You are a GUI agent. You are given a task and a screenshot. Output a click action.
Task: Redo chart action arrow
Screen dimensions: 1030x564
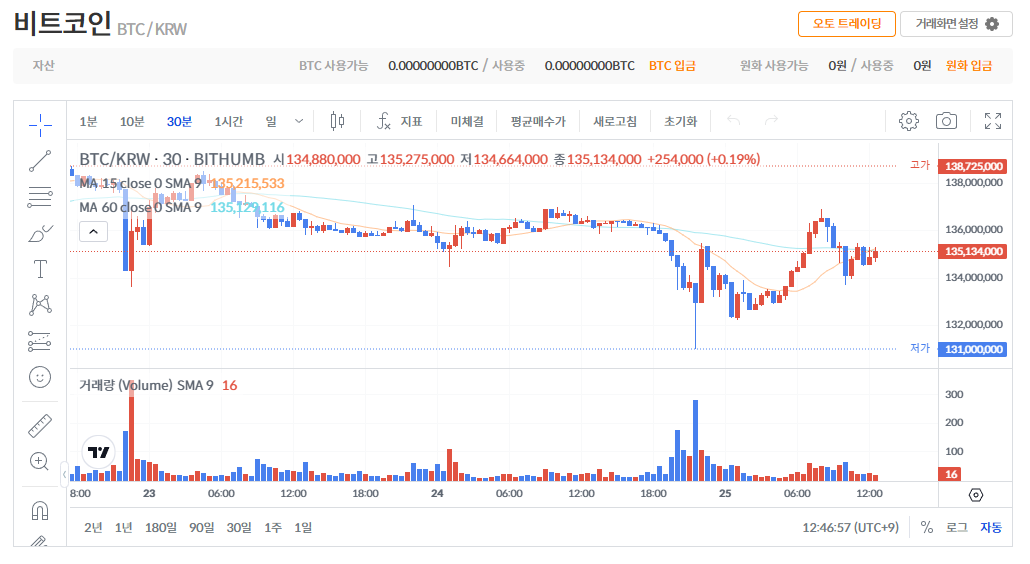[771, 120]
